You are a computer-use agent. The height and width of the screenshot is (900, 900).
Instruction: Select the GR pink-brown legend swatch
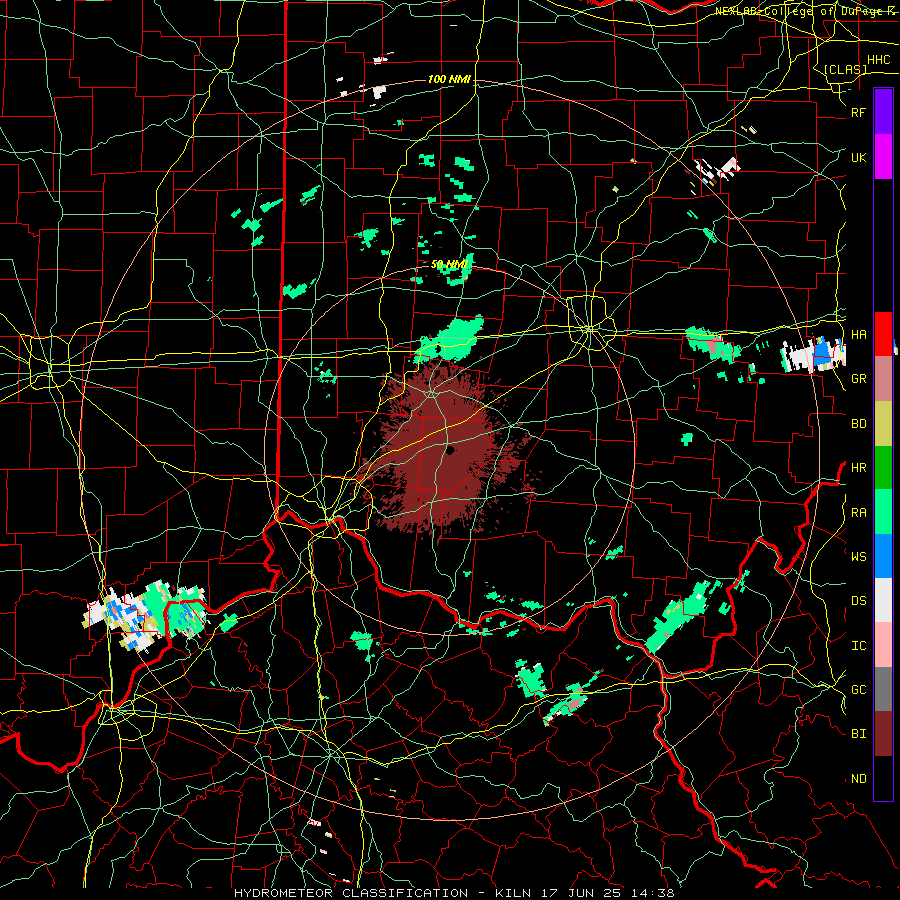[883, 378]
